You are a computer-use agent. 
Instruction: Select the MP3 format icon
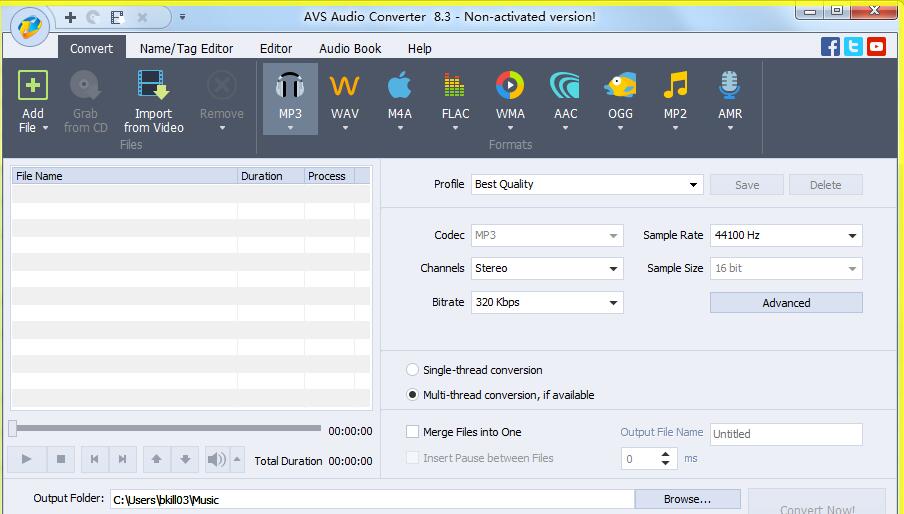pos(290,86)
